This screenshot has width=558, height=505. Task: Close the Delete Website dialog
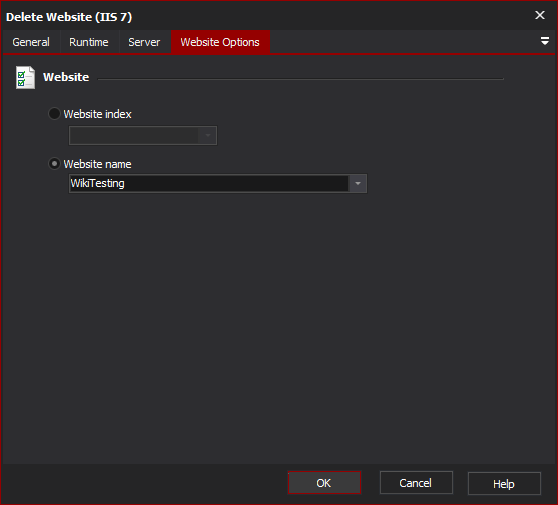point(540,15)
